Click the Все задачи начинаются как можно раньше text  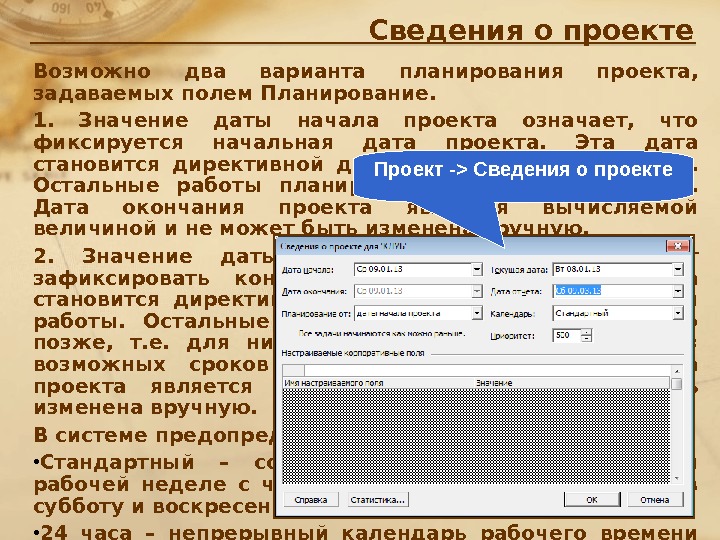point(382,333)
